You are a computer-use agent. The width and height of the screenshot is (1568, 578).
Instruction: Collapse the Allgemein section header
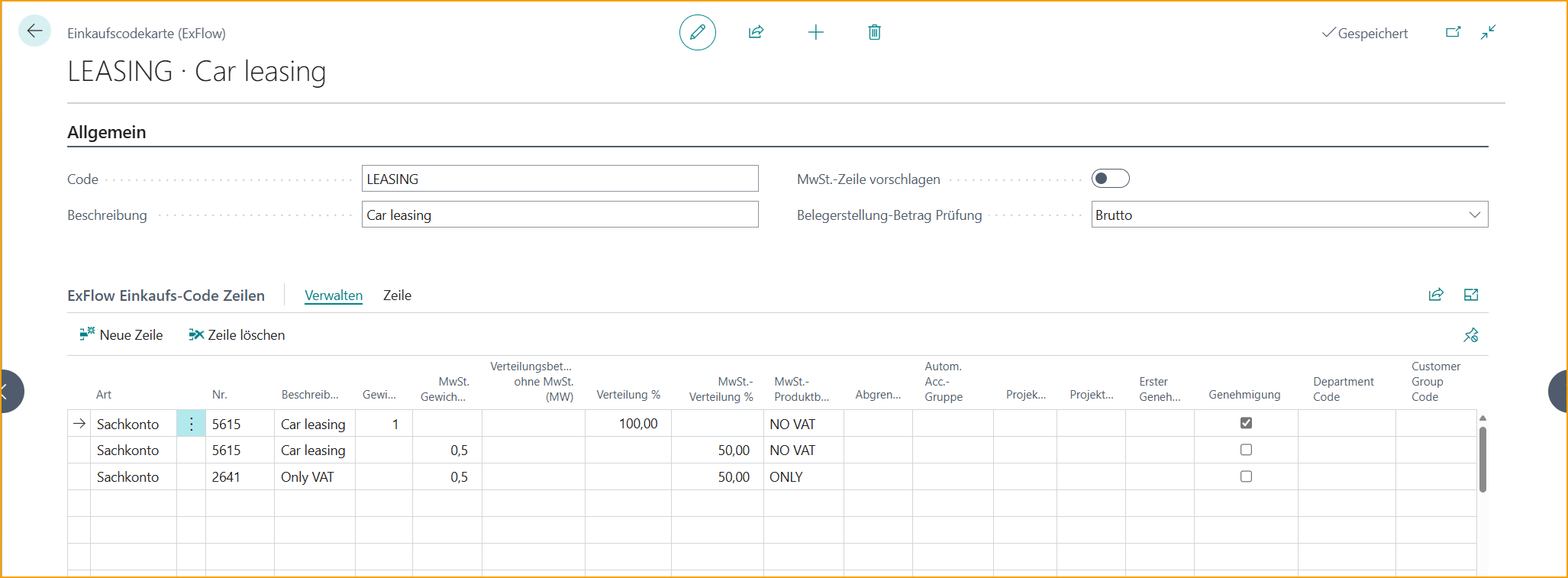[107, 132]
